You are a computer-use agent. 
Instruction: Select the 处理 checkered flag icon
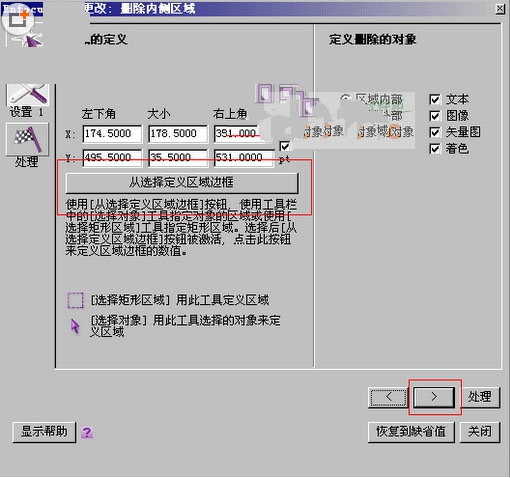point(27,139)
